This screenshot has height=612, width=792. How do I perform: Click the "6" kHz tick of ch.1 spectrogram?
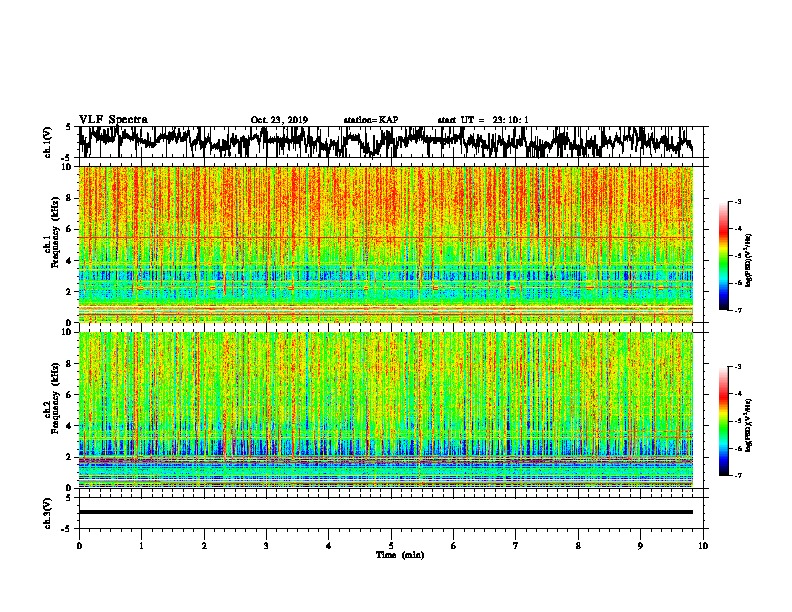pos(70,229)
